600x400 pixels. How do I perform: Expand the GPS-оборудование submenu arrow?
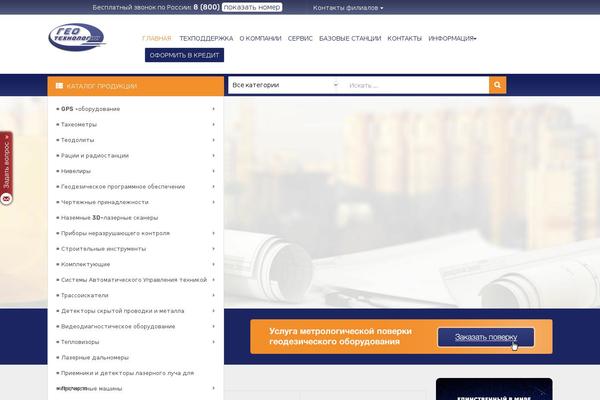pos(214,109)
